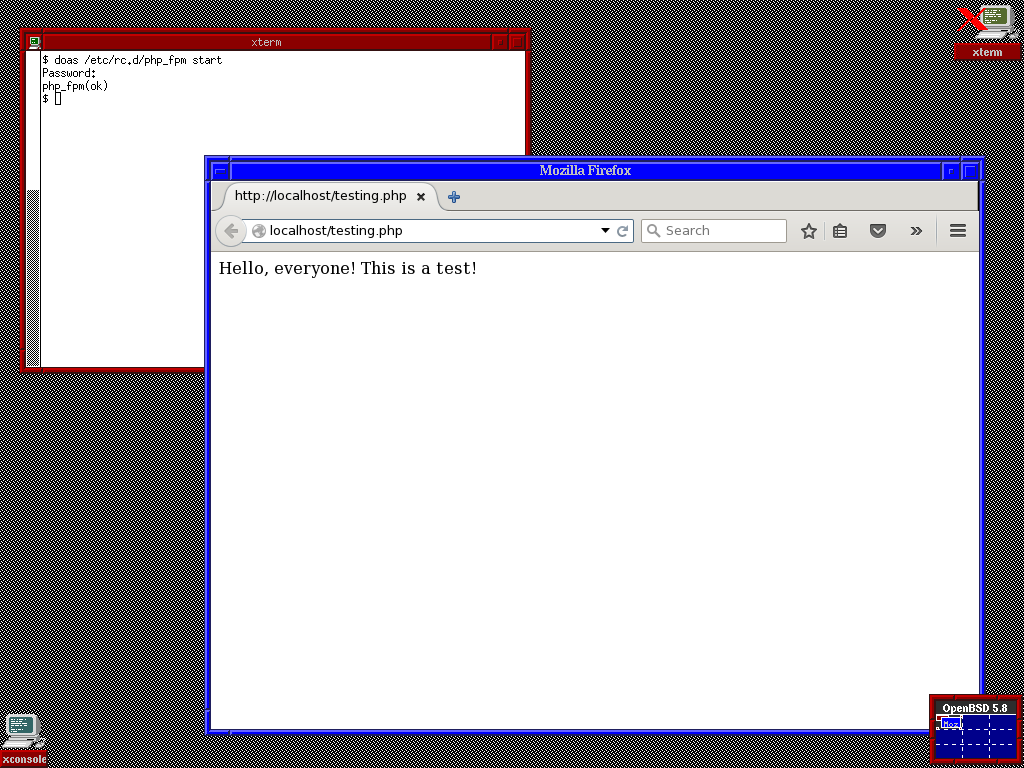Click the xconsole icon label
Image resolution: width=1024 pixels, height=768 pixels.
(24, 759)
